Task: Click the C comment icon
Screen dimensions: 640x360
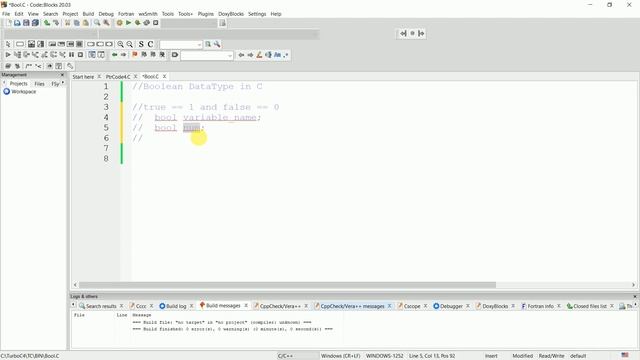Action: tap(150, 44)
